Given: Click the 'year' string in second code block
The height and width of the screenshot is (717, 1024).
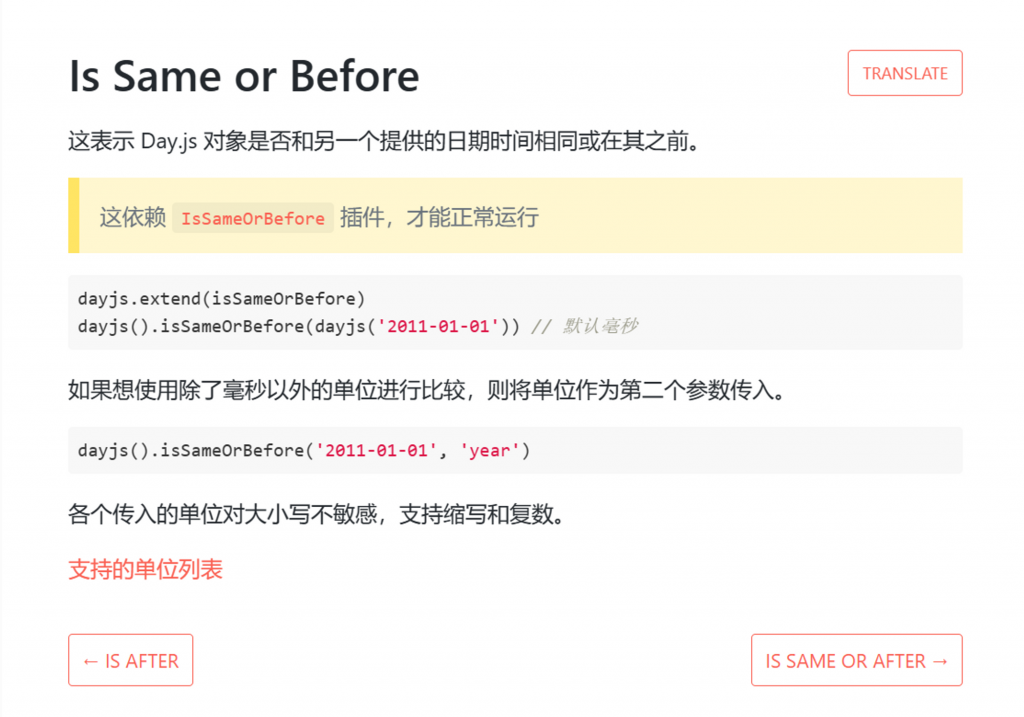Looking at the screenshot, I should pos(489,450).
